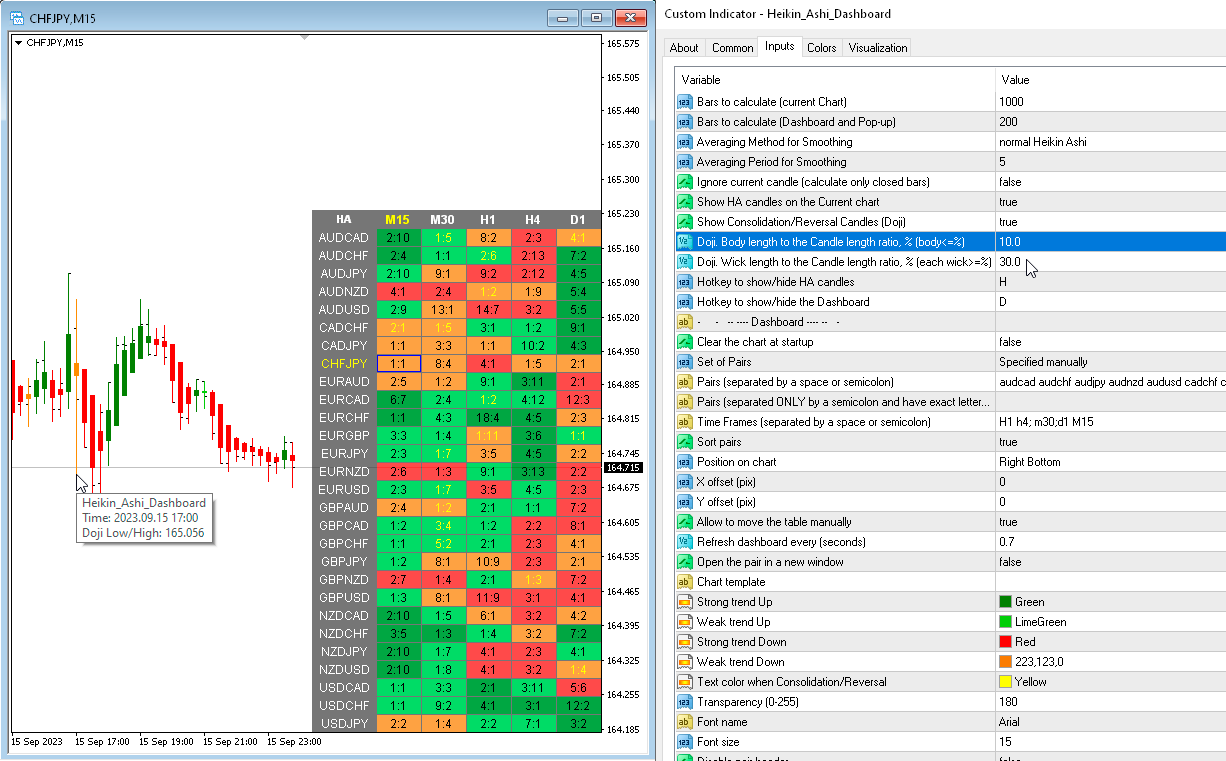
Task: Click the icon next to Averaging Method for Smoothing
Action: click(685, 142)
